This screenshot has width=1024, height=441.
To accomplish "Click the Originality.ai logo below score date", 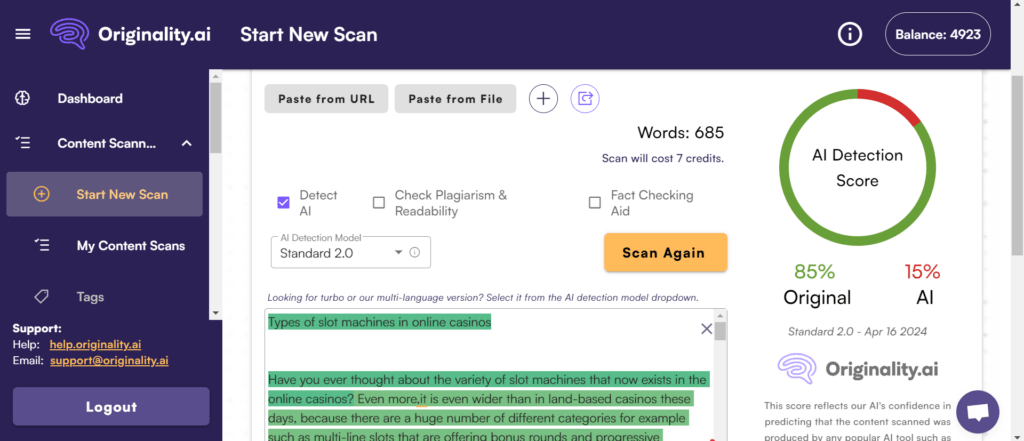I will 857,369.
